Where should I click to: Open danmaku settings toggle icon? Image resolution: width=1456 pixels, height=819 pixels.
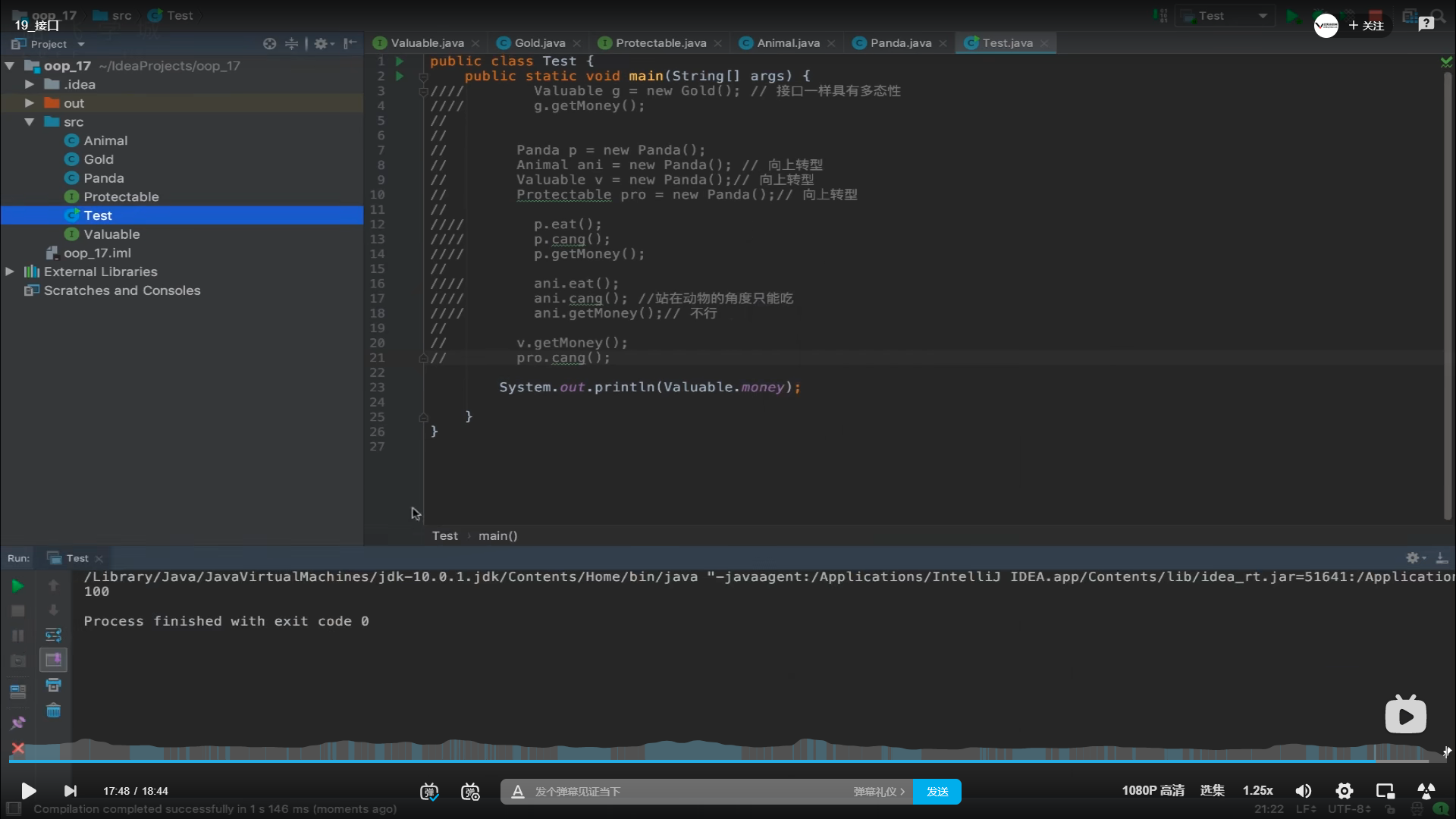(470, 792)
